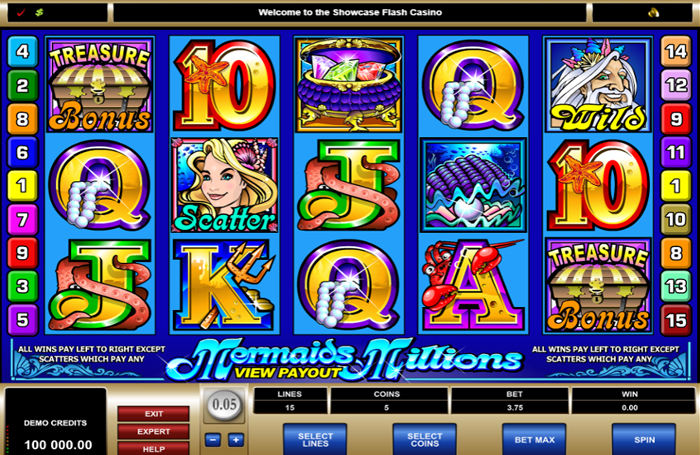Viewport: 700px width, 455px height.
Task: Open the Select Coins control
Action: pos(425,439)
